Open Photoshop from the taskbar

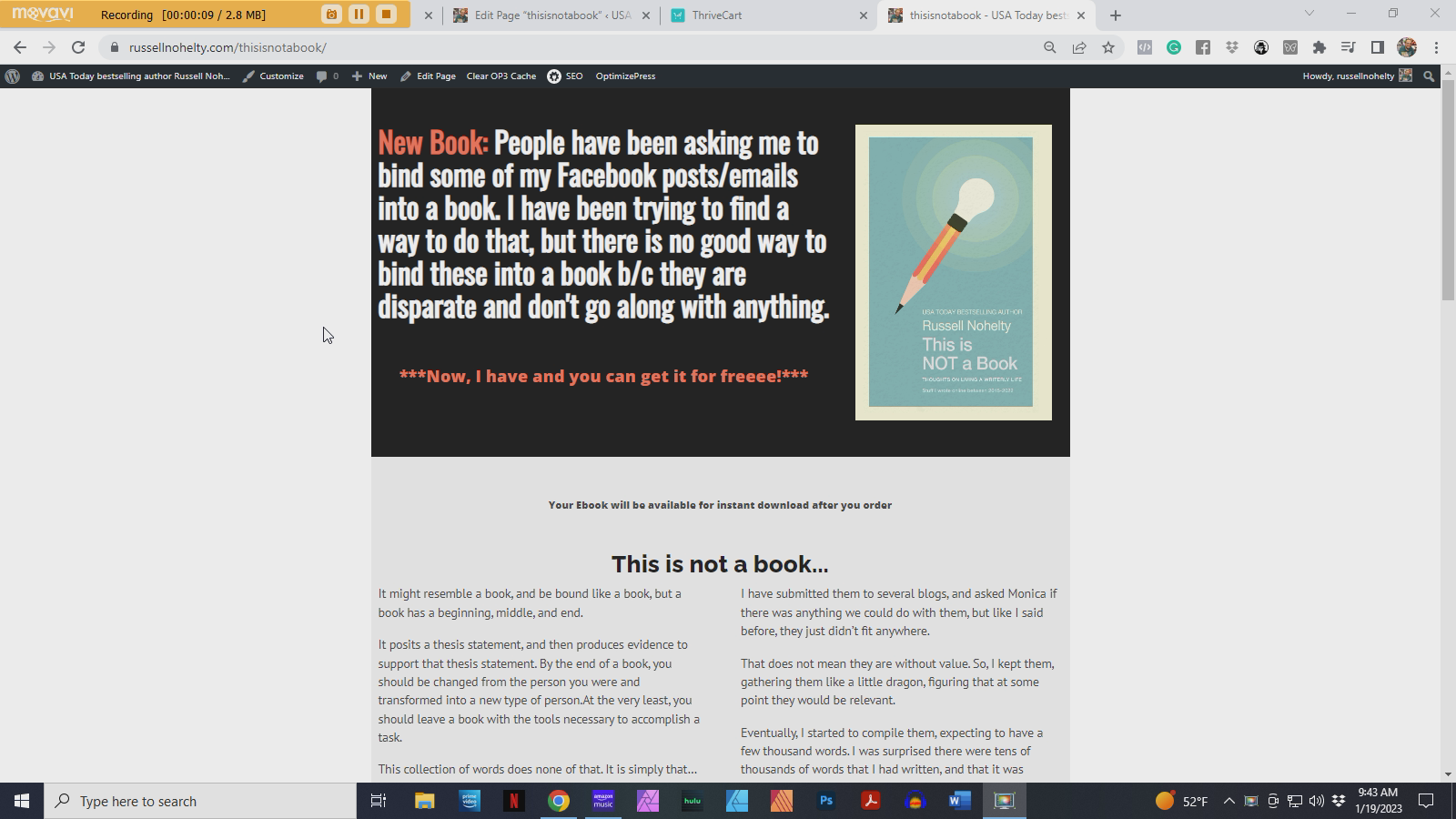825,801
